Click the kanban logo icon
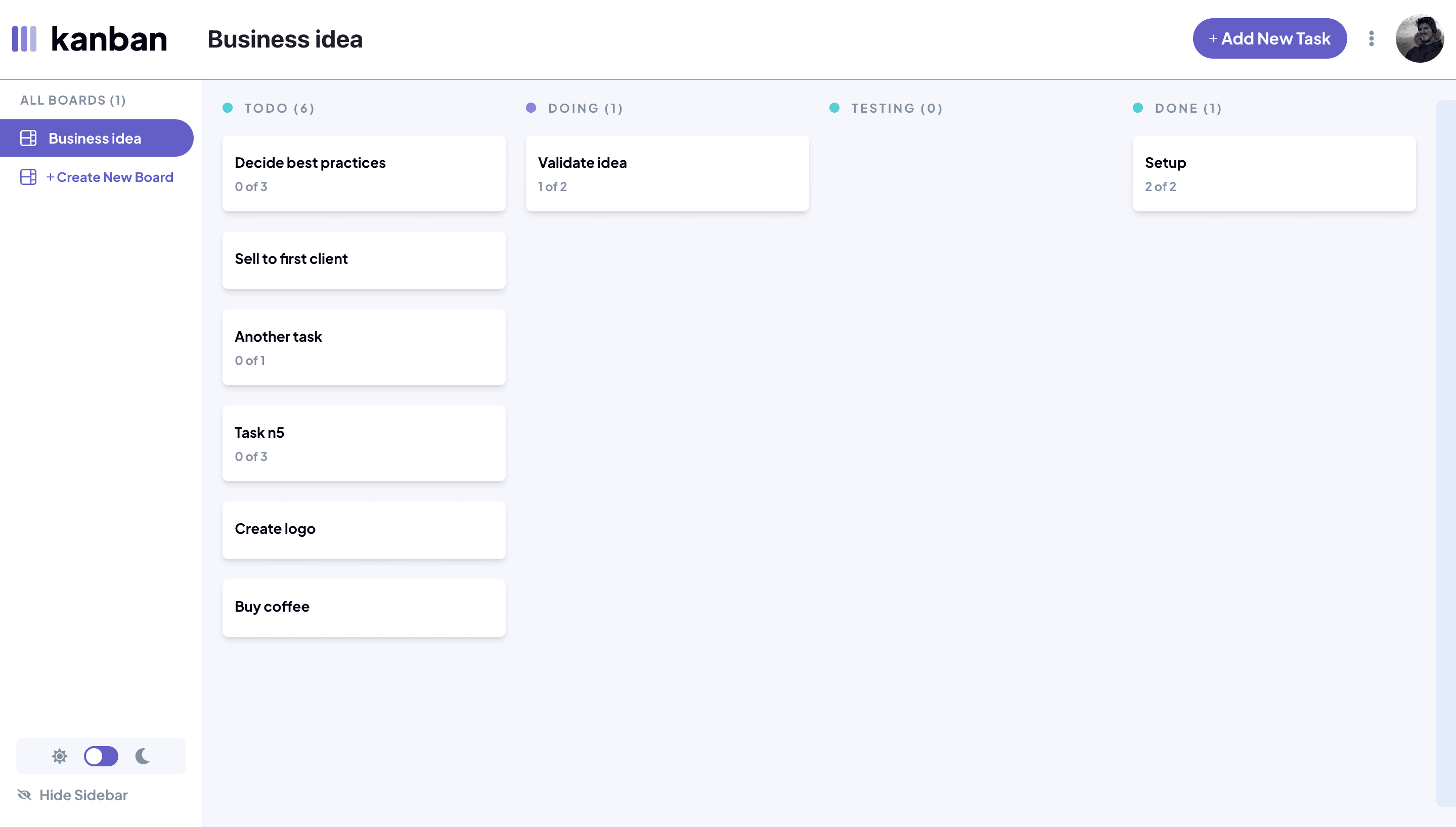The image size is (1456, 827). coord(25,38)
